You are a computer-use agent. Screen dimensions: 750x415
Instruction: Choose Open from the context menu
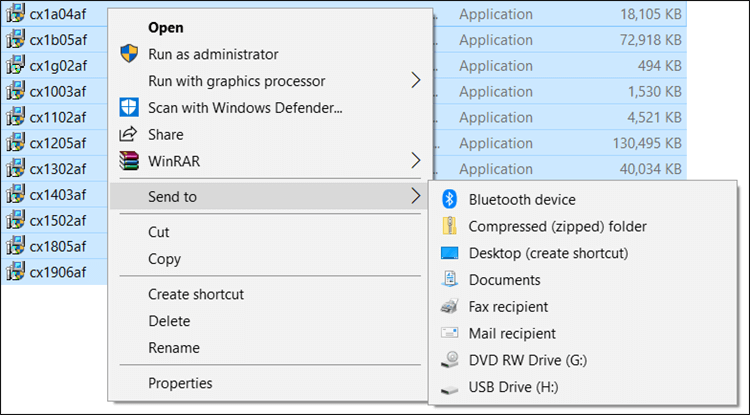(x=165, y=28)
